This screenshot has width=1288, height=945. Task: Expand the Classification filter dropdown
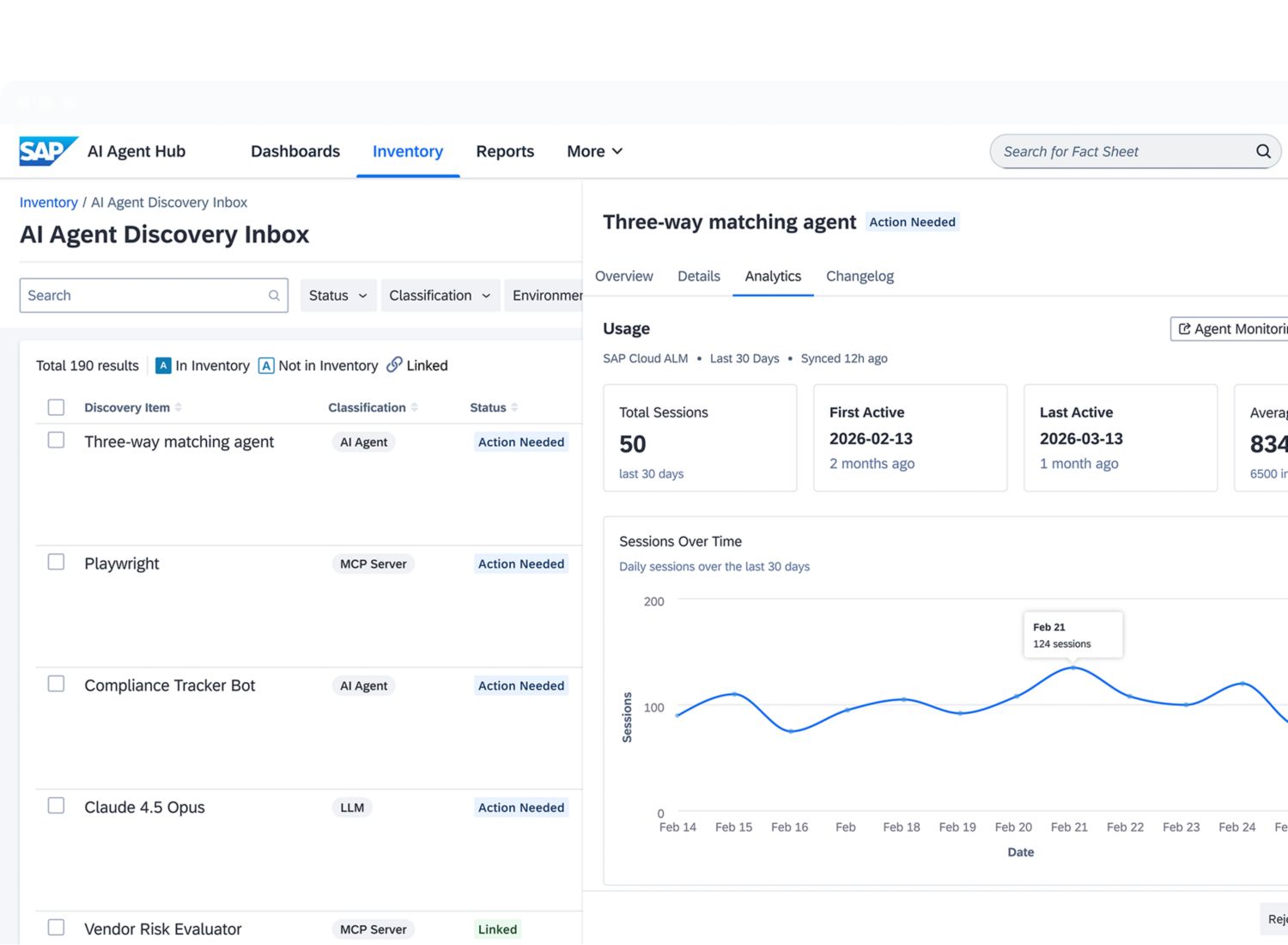click(x=440, y=296)
